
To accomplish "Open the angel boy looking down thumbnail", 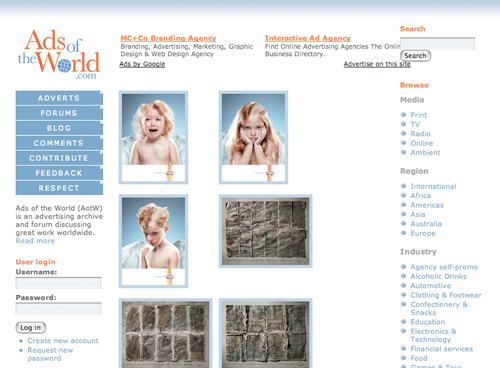I will pyautogui.click(x=153, y=241).
